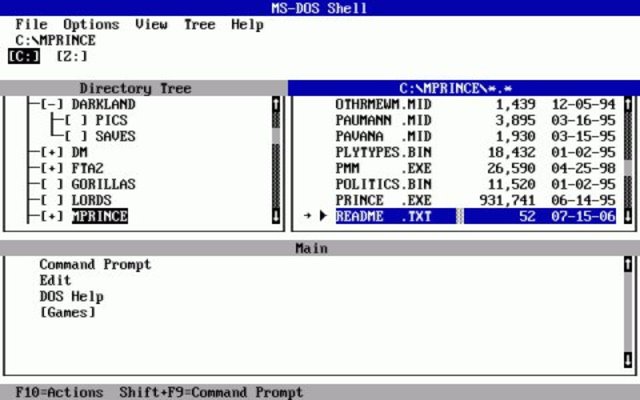
Task: Select the GORILLAS directory
Action: (104, 184)
